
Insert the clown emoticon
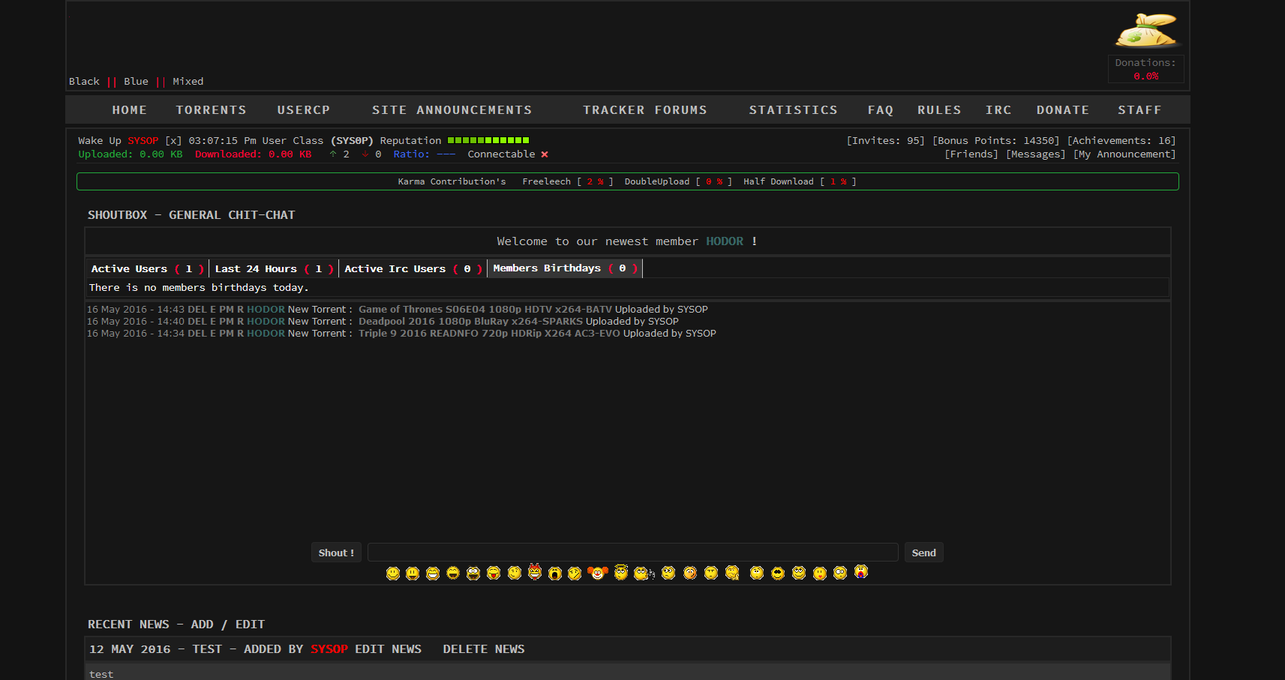click(x=597, y=573)
